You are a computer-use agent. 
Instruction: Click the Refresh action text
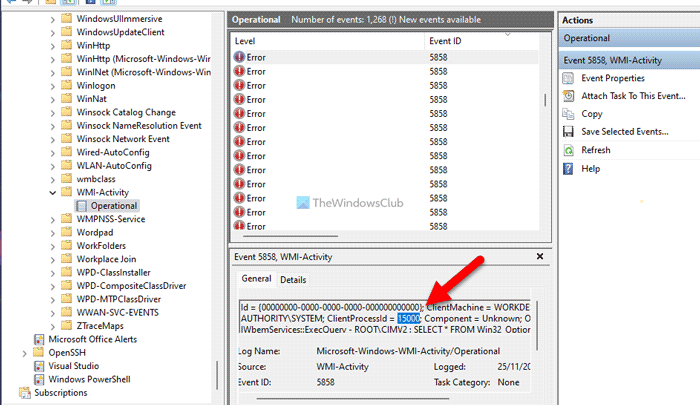[596, 150]
